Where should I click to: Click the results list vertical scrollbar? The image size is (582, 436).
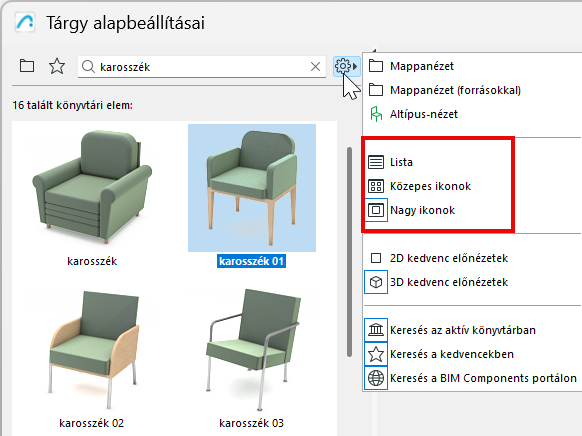(349, 252)
